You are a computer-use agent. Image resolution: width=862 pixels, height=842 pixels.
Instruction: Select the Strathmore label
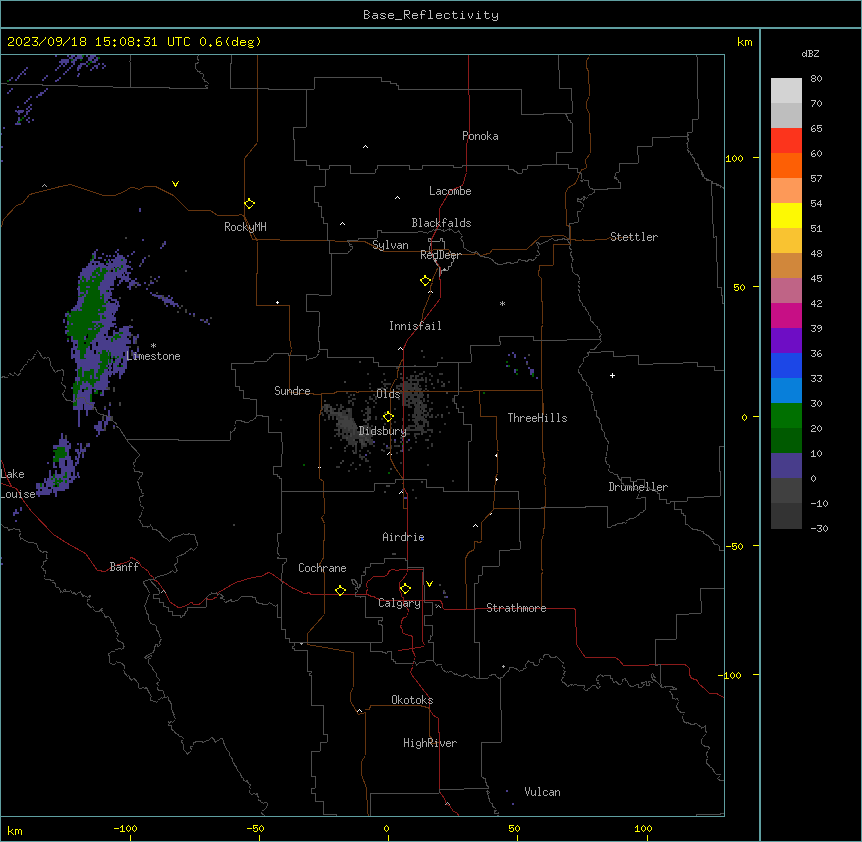coord(516,608)
